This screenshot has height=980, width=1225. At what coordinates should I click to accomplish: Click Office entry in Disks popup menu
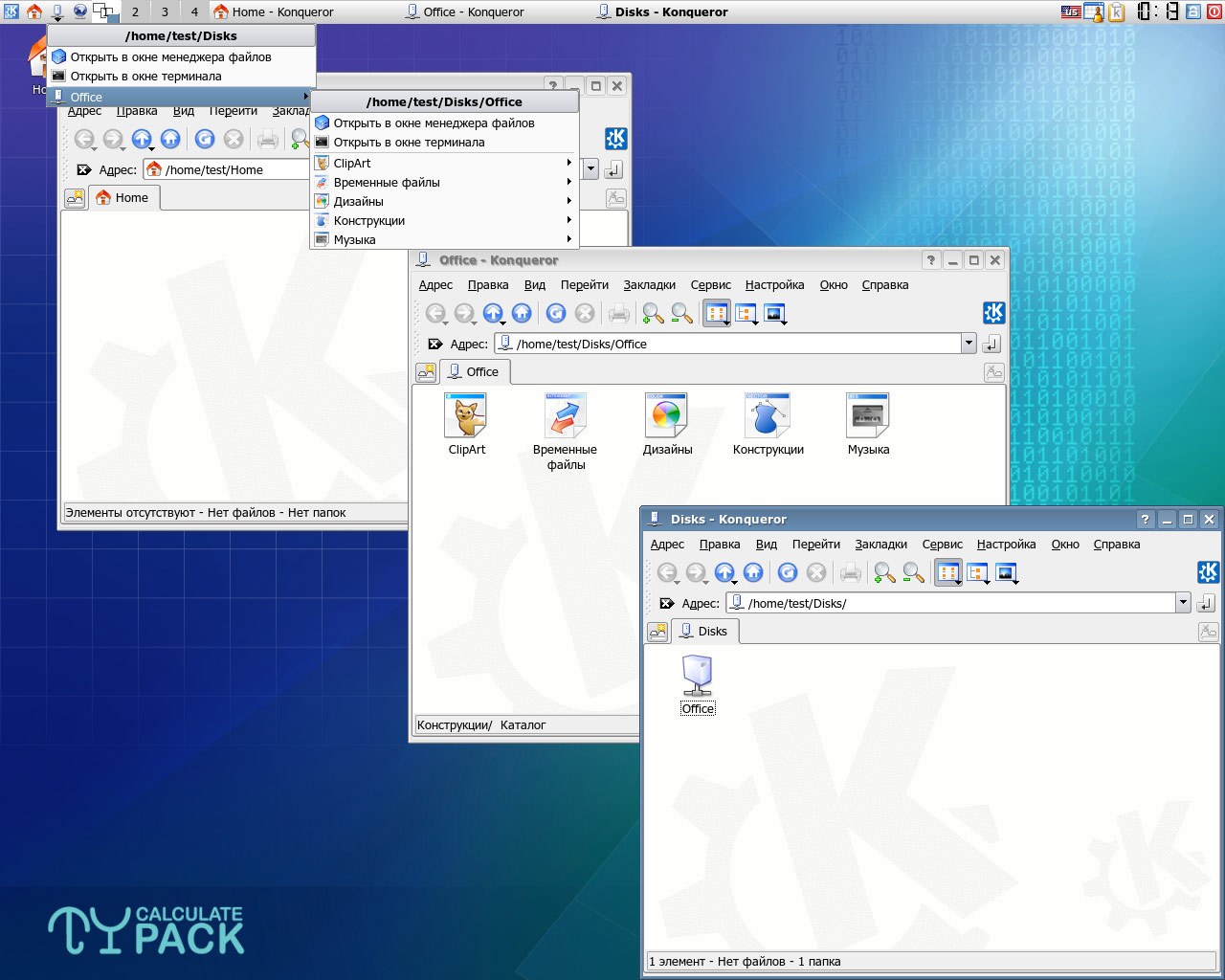point(181,97)
